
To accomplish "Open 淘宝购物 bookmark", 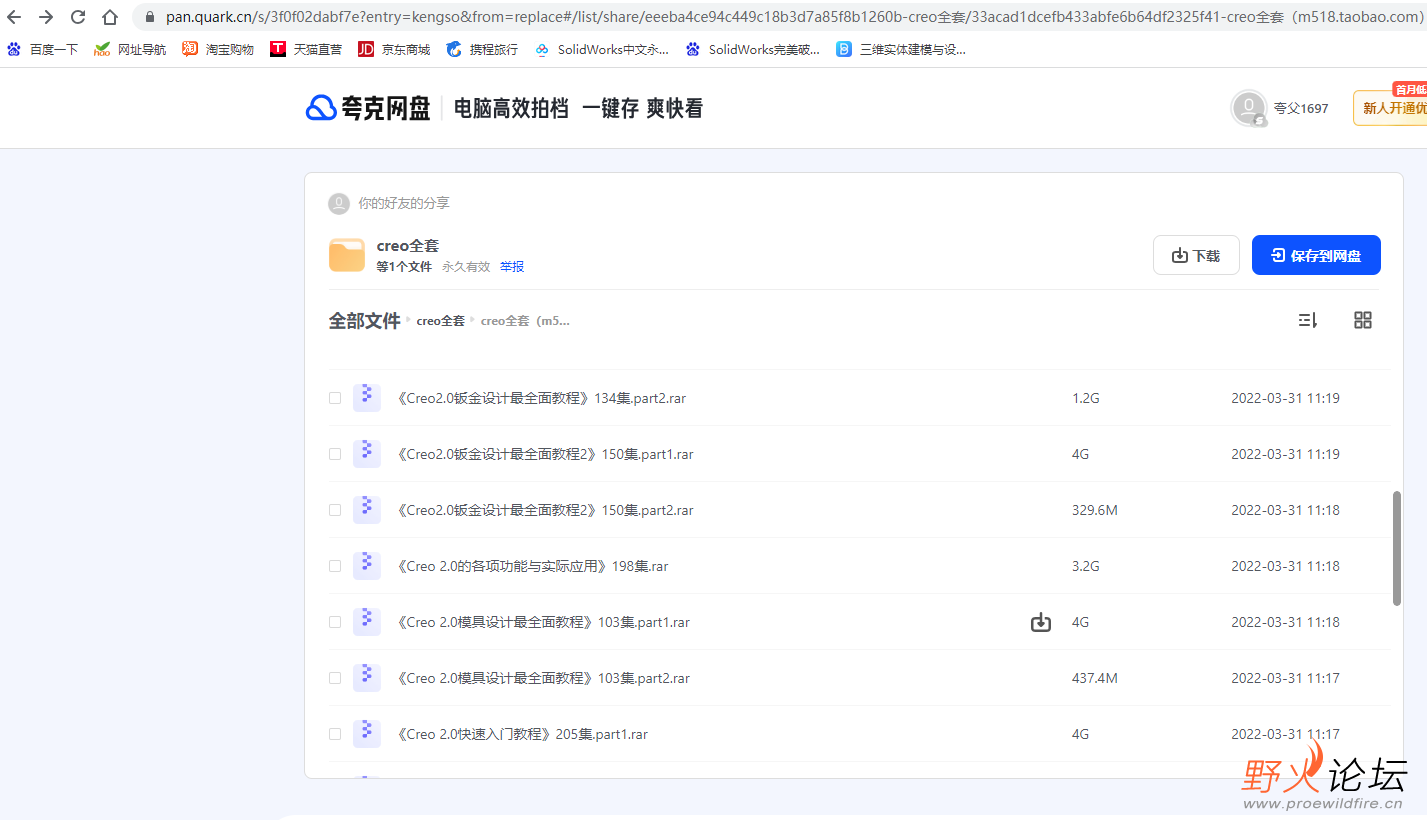I will (x=218, y=49).
